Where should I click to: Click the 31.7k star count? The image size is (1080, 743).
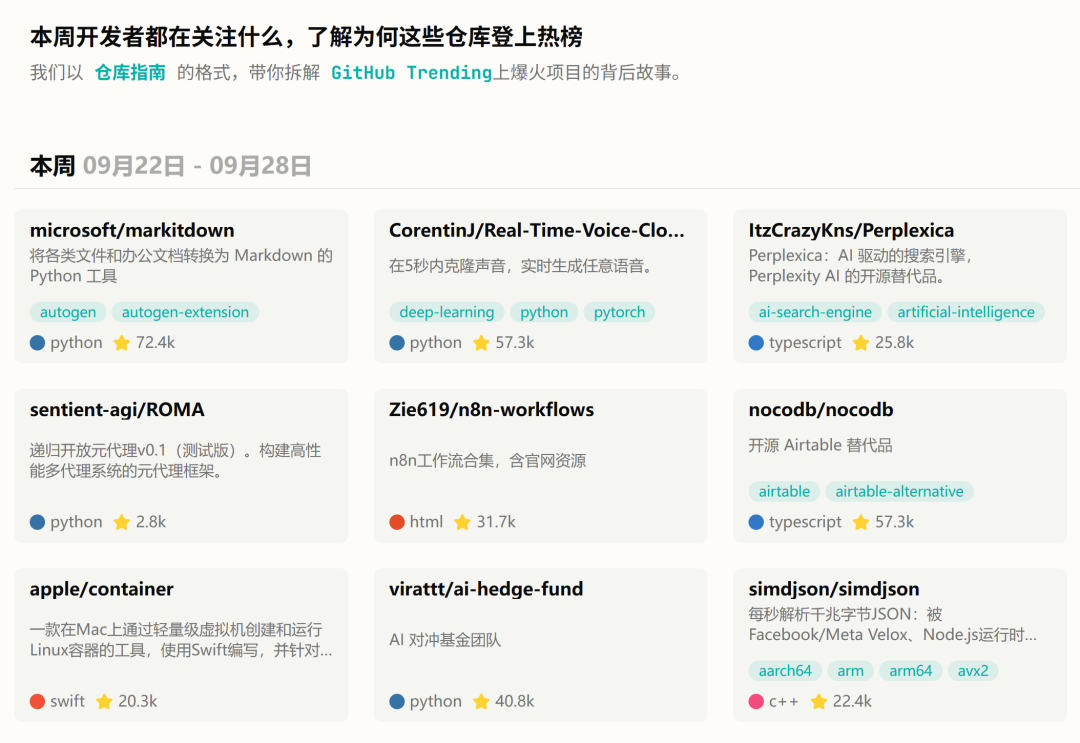pos(496,522)
